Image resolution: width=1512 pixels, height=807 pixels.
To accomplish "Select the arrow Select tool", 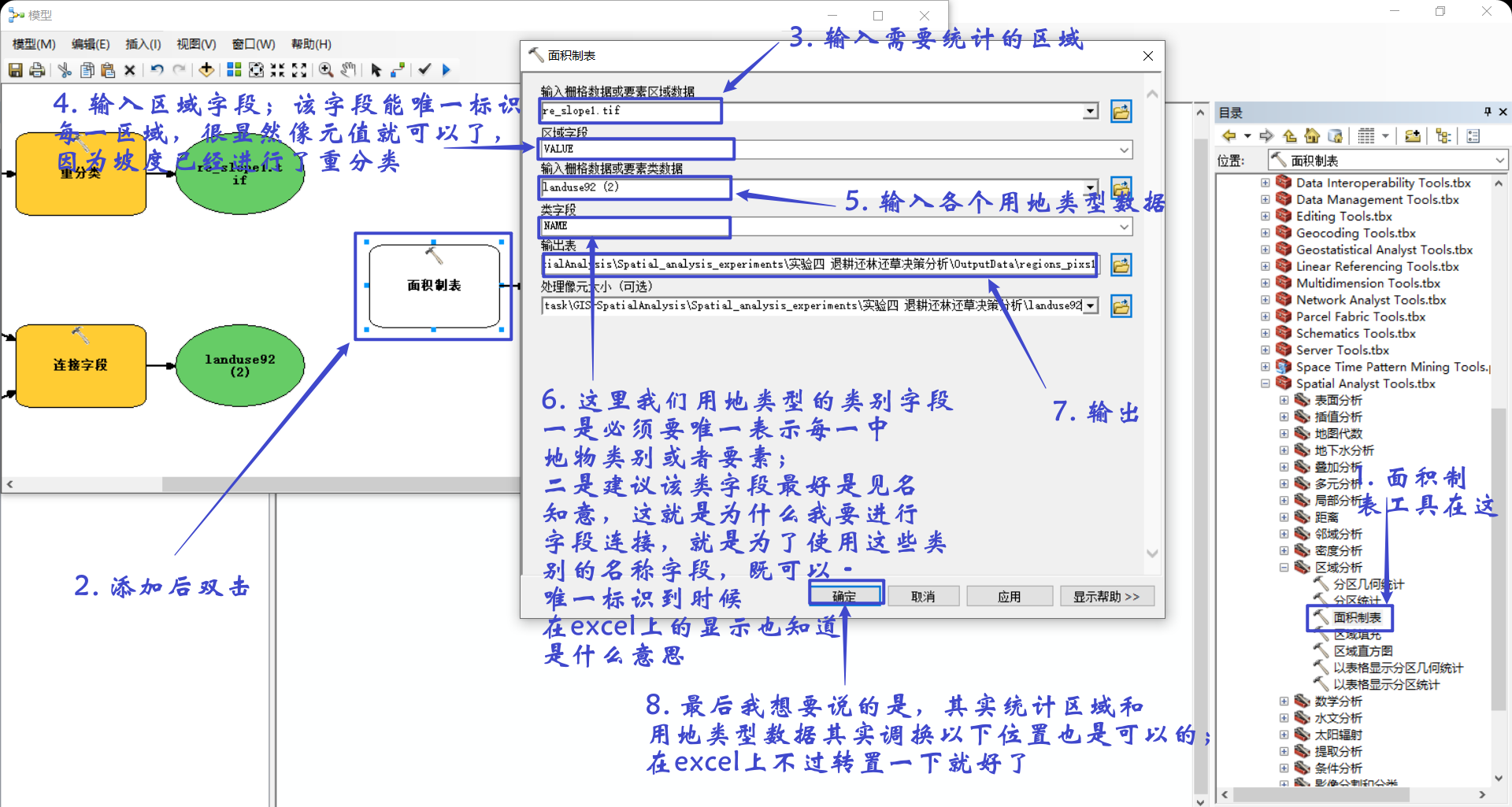I will [x=376, y=70].
